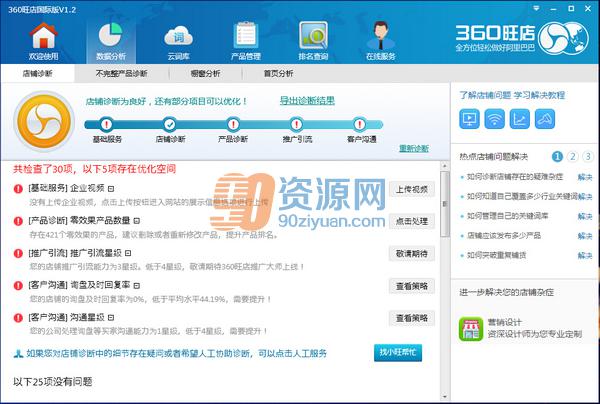This screenshot has width=600, height=404.
Task: Go to page 1 of hot issues
Action: (x=557, y=156)
